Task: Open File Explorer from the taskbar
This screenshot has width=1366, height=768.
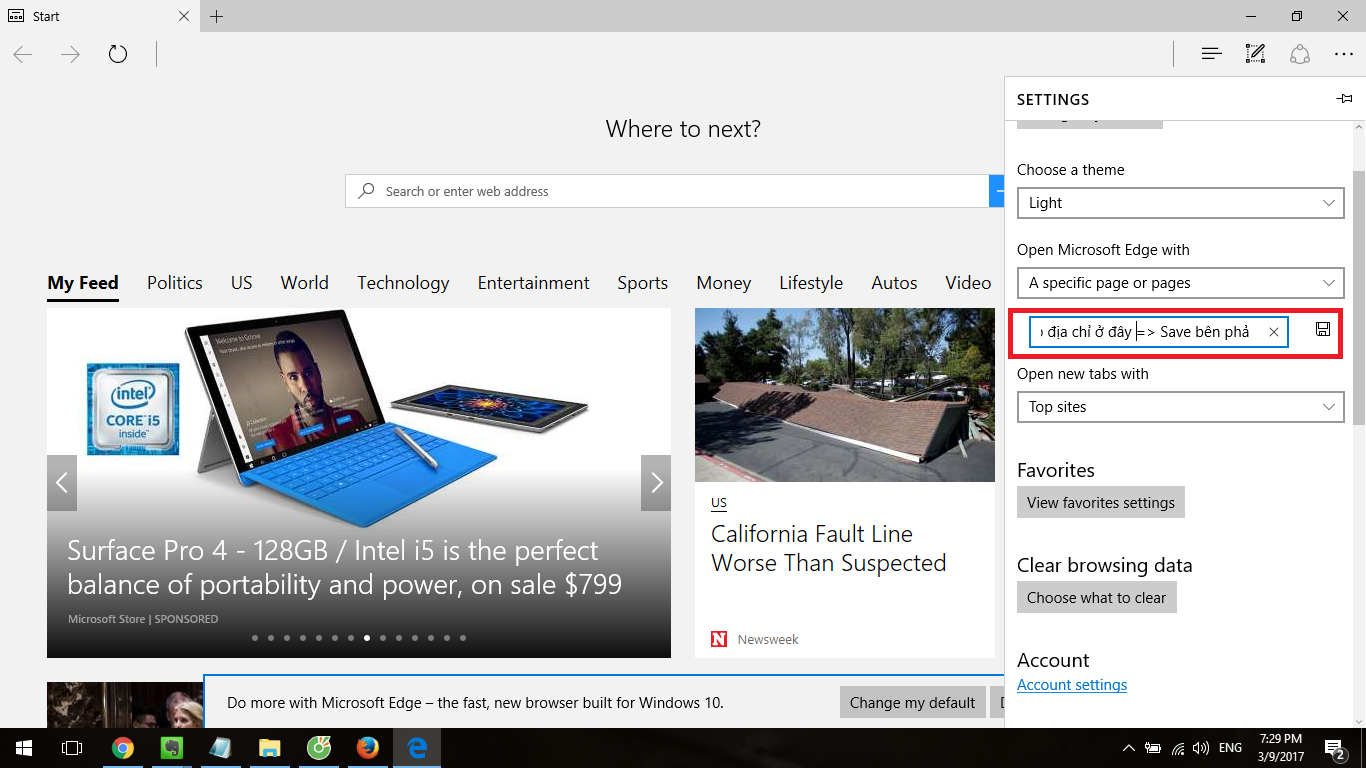Action: [270, 748]
